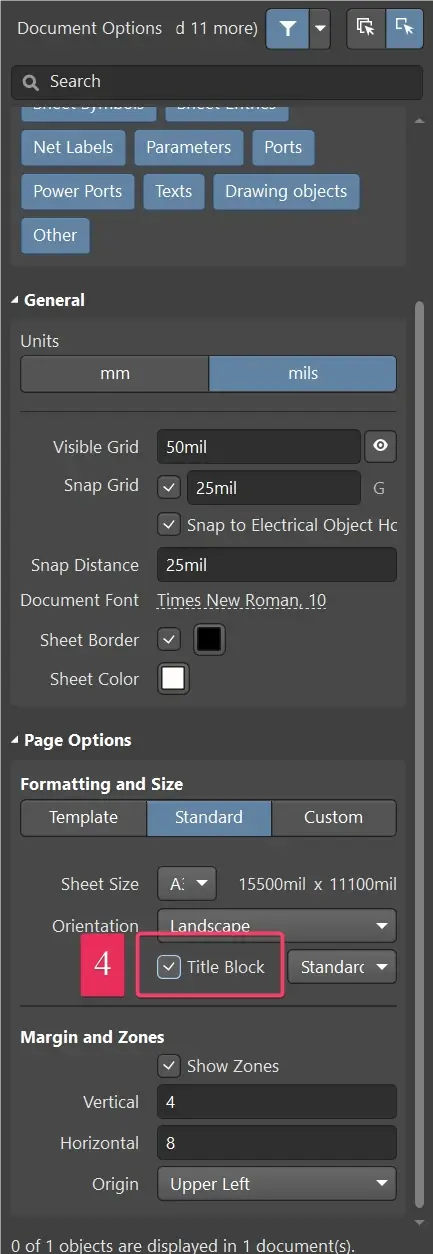Toggle Snap to Electrical Object checkbox
This screenshot has height=1254, width=433.
(x=169, y=524)
